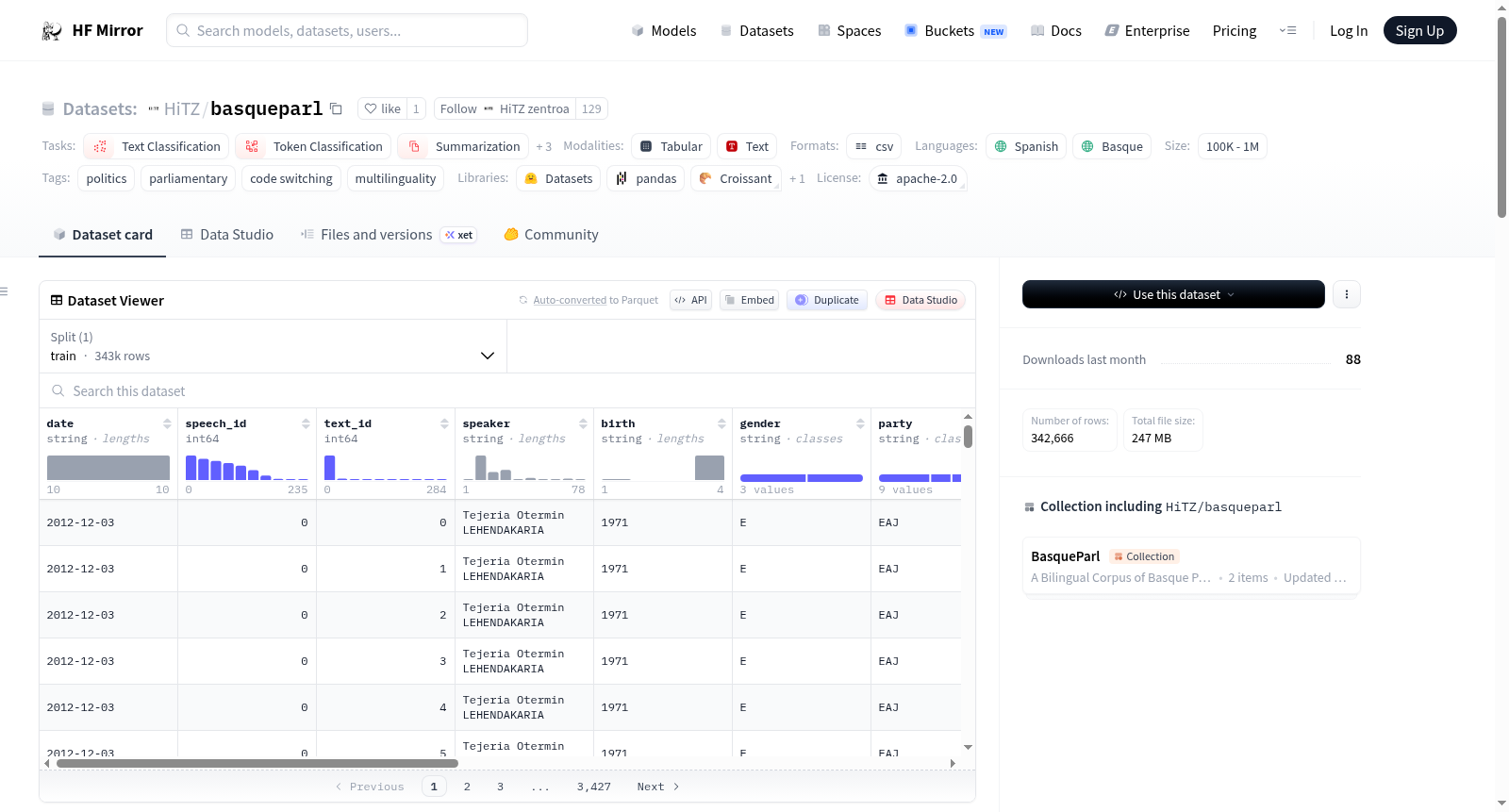This screenshot has height=812, width=1509.
Task: Select the parliamentary tag
Action: pyautogui.click(x=189, y=178)
